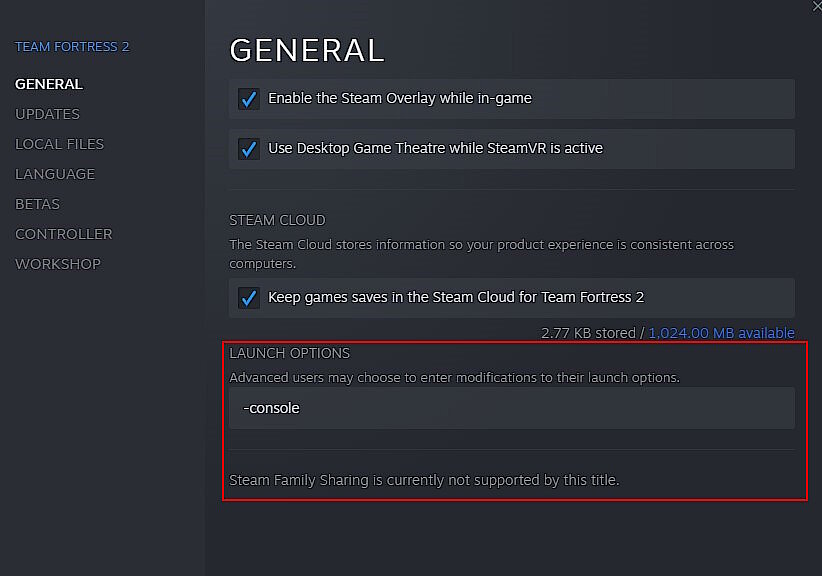Viewport: 822px width, 576px height.
Task: Click the Steam Overlay blue checkmark
Action: tap(249, 98)
